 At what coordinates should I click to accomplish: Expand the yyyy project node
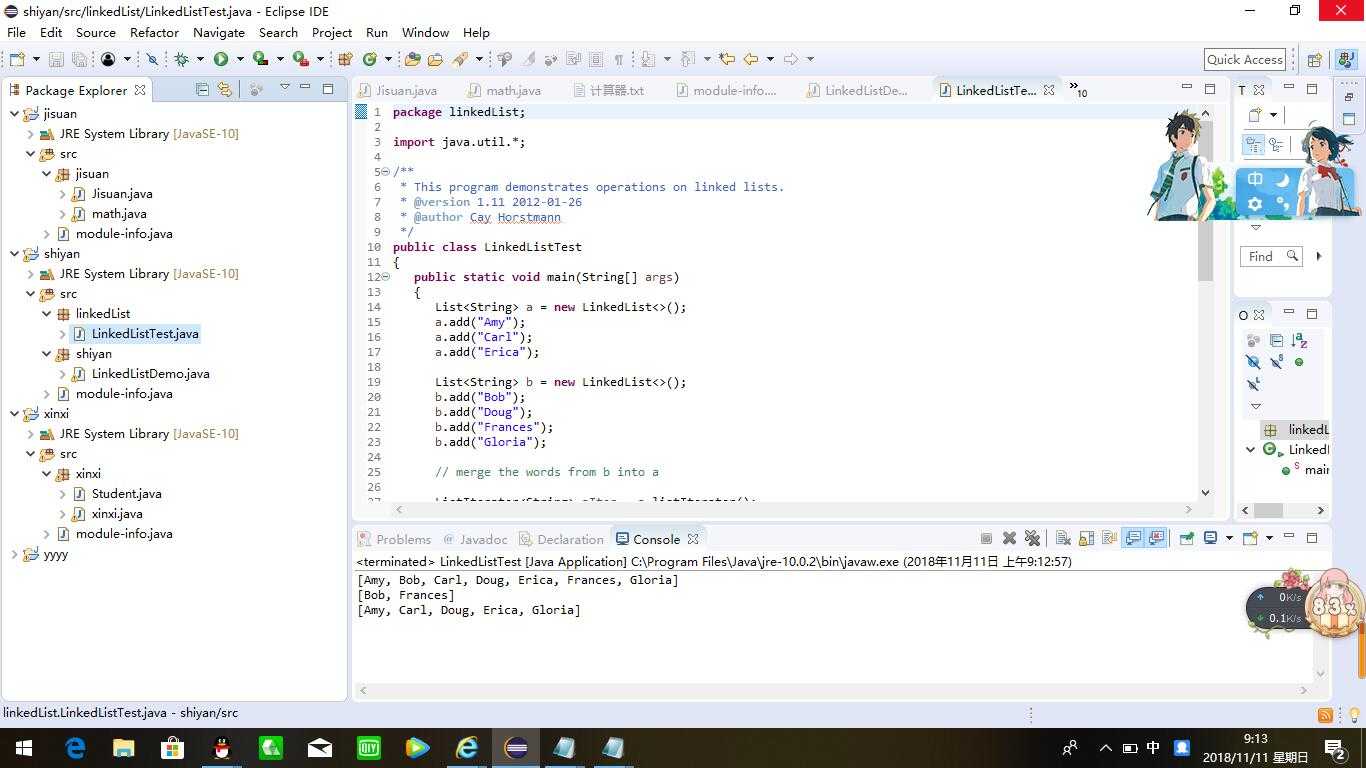click(15, 553)
